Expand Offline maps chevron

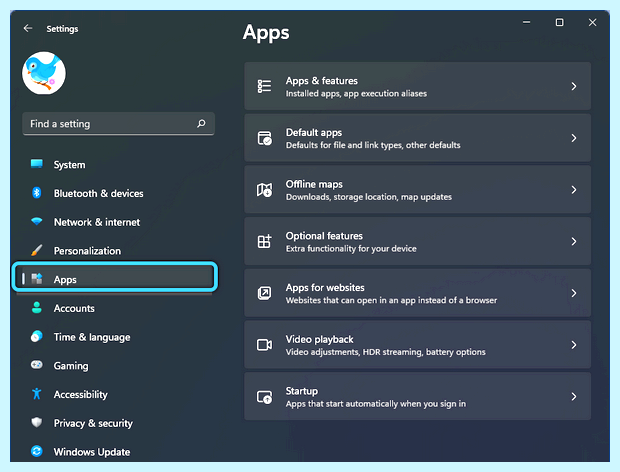(x=574, y=189)
